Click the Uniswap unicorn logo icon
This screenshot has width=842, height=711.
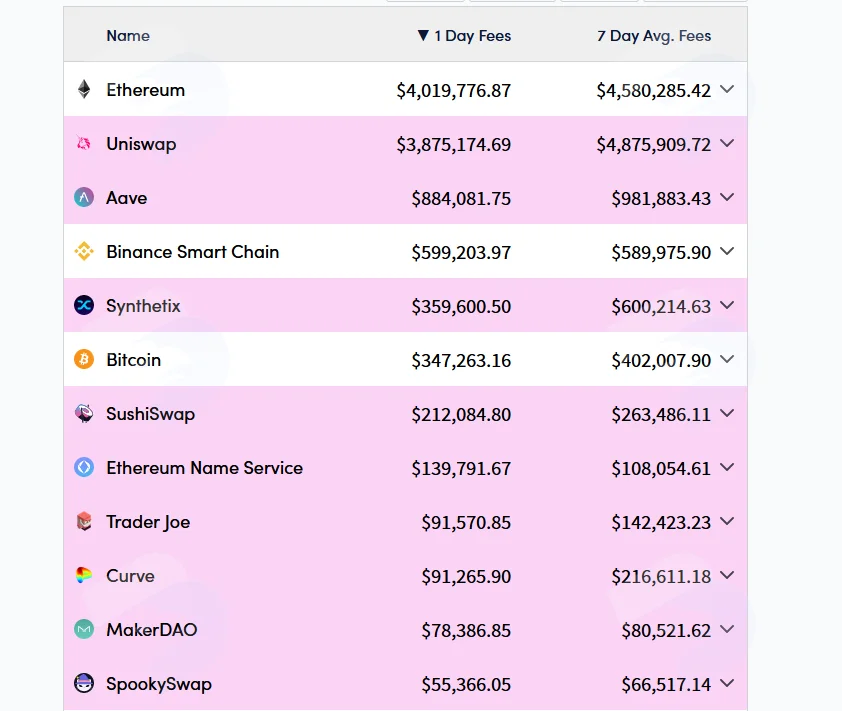point(84,143)
